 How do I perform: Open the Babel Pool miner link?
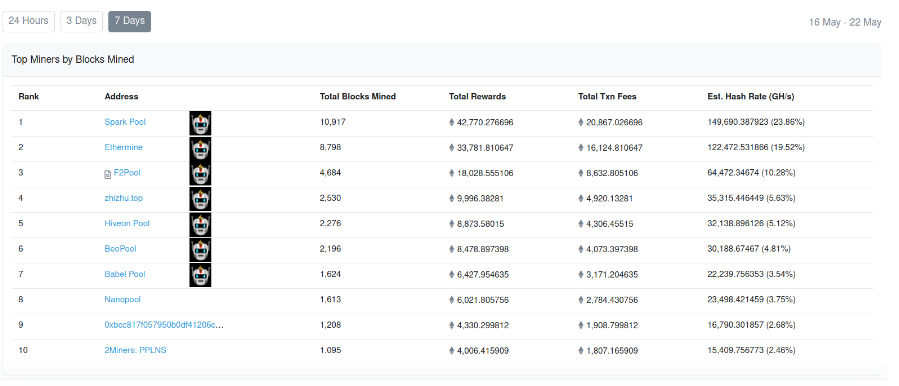(125, 274)
